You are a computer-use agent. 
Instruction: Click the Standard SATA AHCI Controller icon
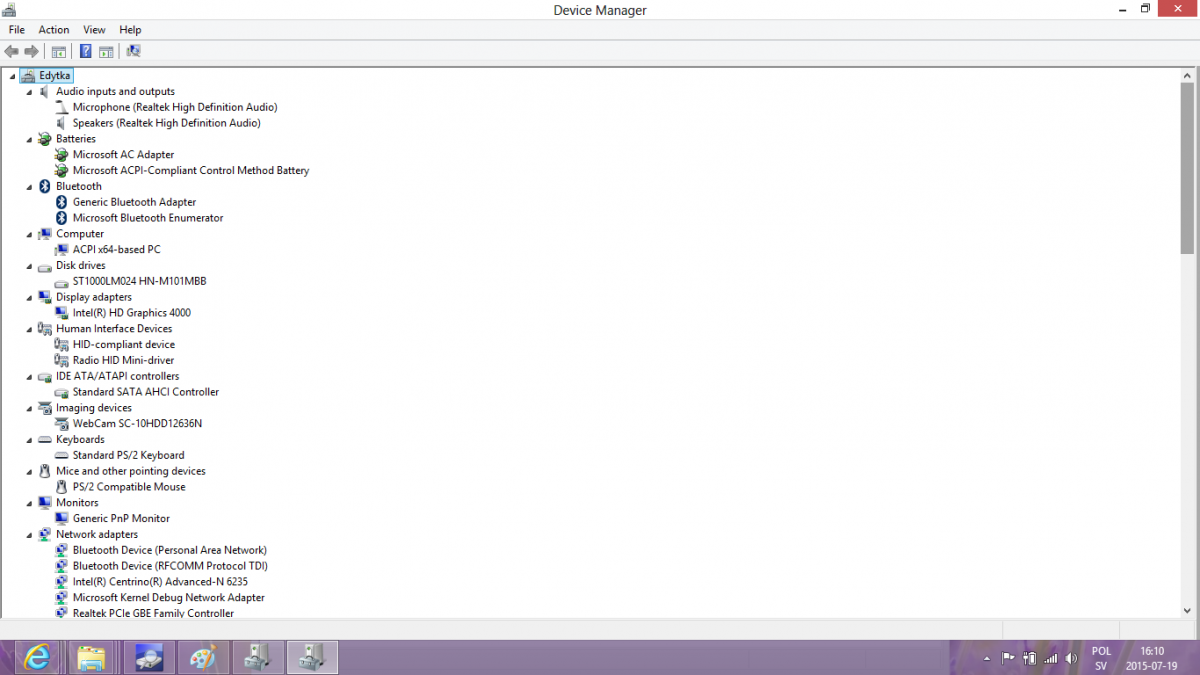62,392
